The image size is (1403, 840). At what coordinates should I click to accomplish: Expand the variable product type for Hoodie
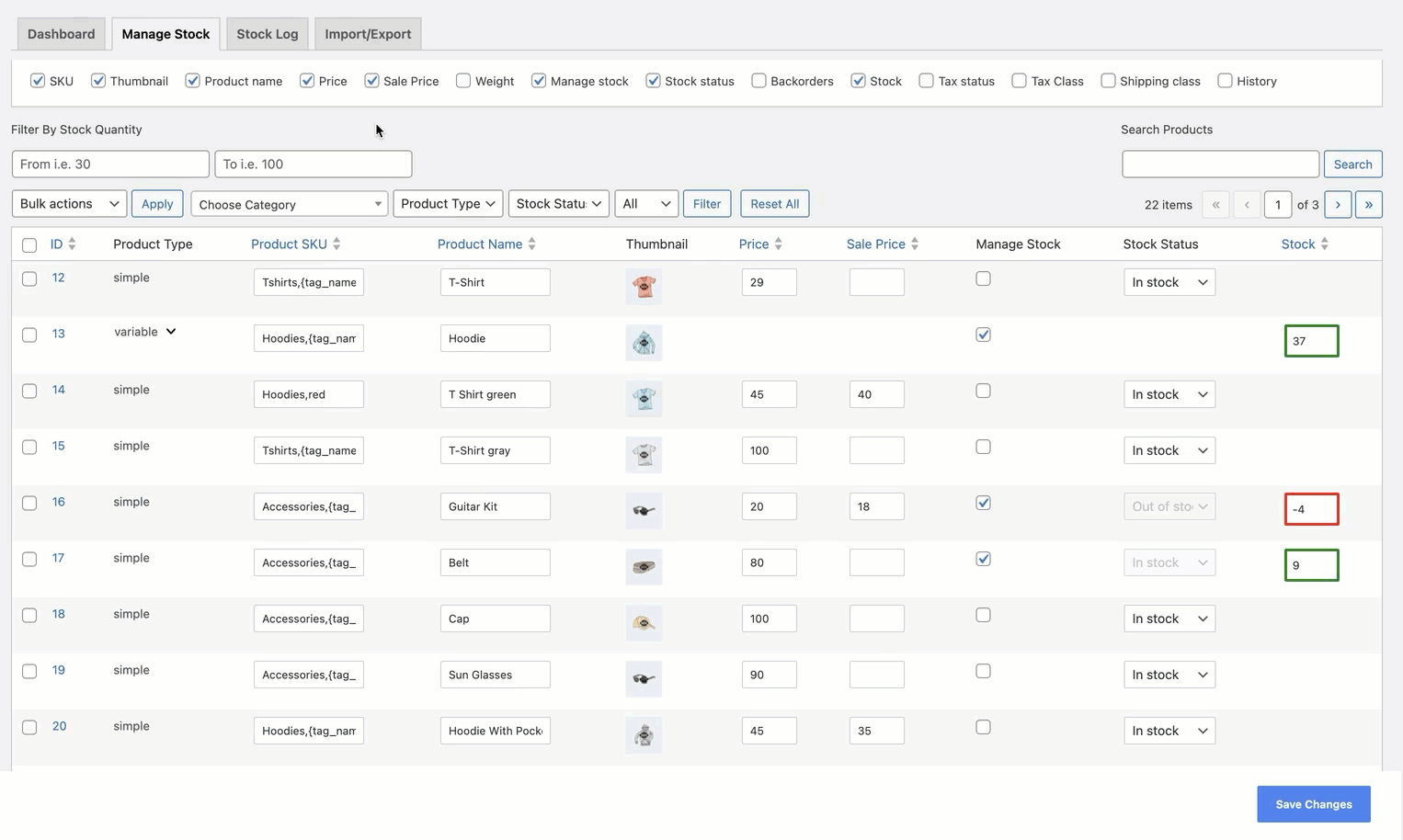(x=172, y=331)
